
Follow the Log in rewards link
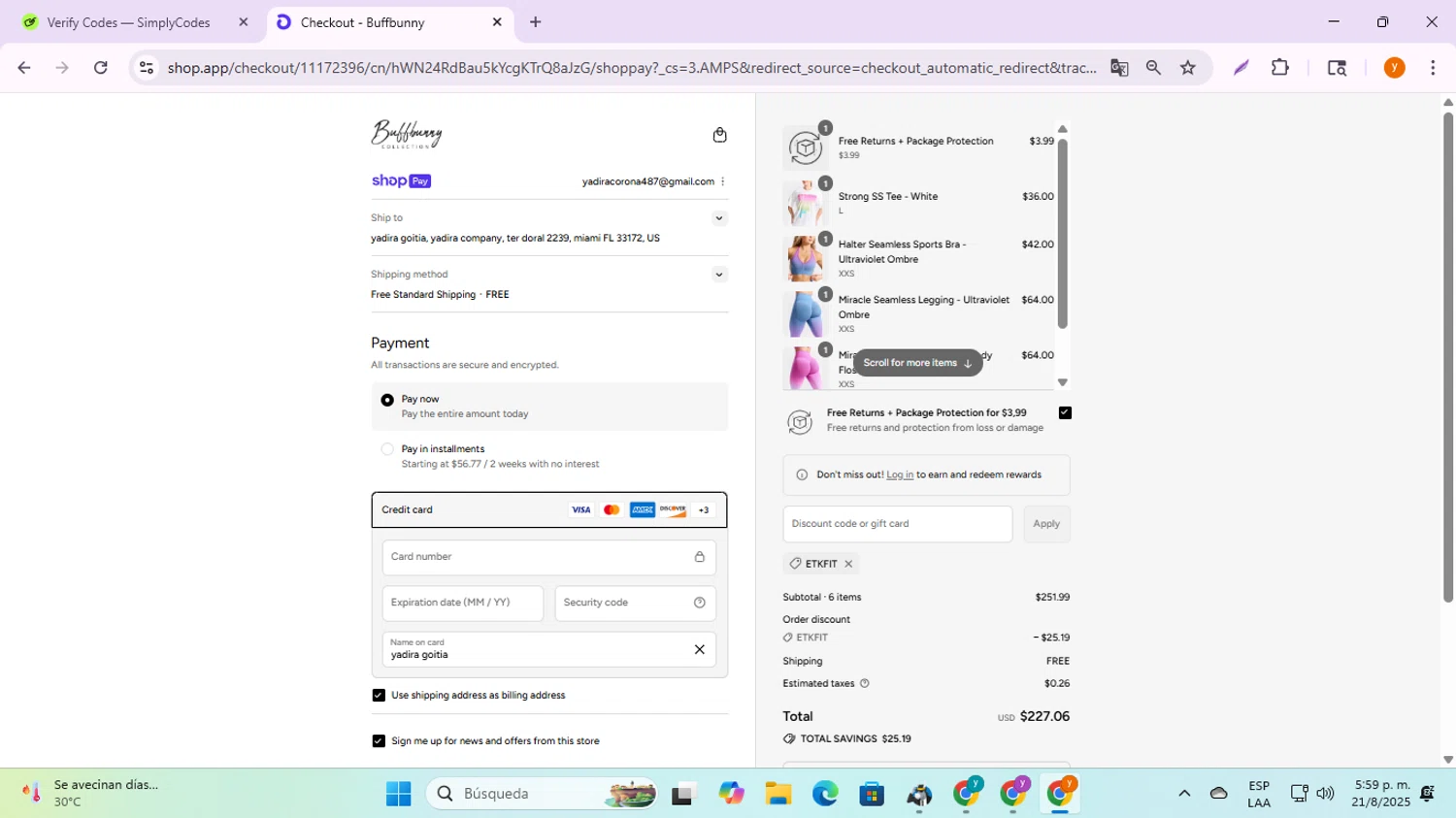tap(900, 475)
